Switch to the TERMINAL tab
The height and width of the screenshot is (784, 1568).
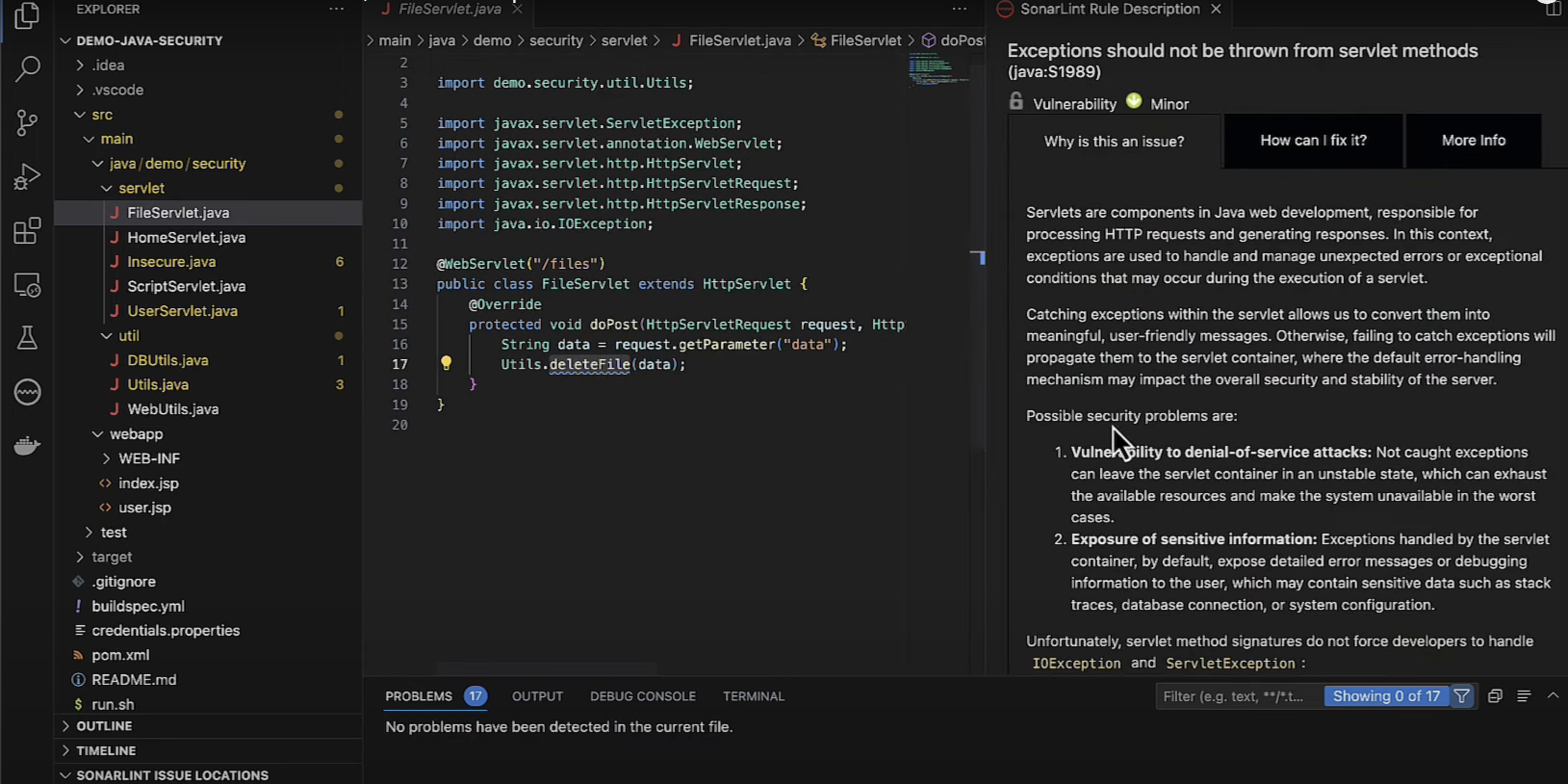pyautogui.click(x=753, y=696)
